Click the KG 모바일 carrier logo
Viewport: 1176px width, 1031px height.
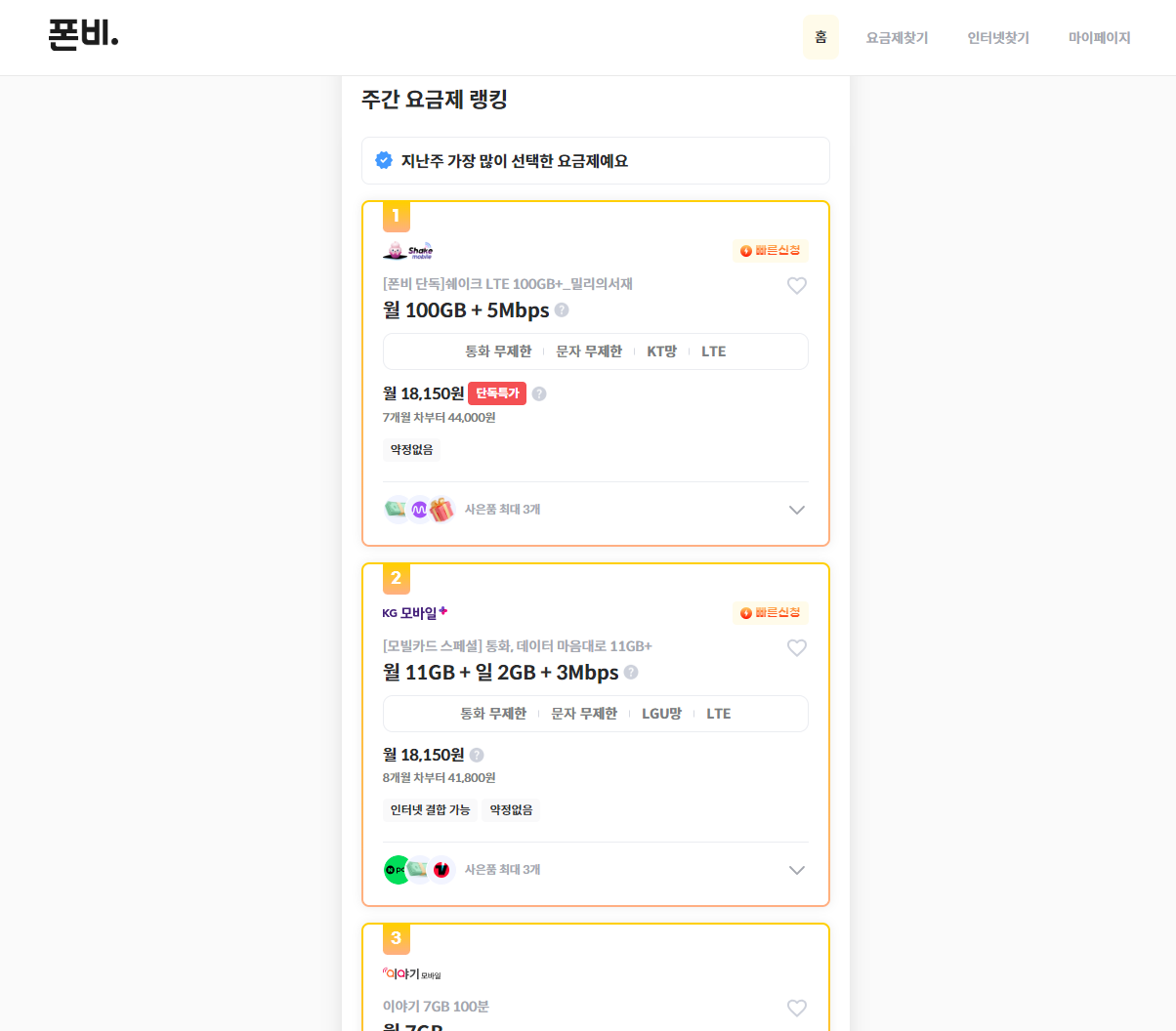pos(415,613)
